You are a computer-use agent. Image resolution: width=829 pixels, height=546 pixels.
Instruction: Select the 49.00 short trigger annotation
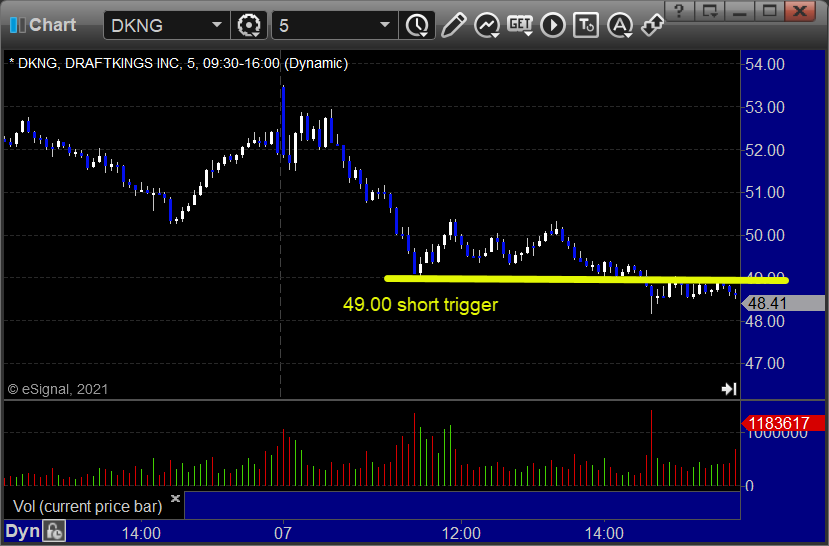(x=420, y=304)
